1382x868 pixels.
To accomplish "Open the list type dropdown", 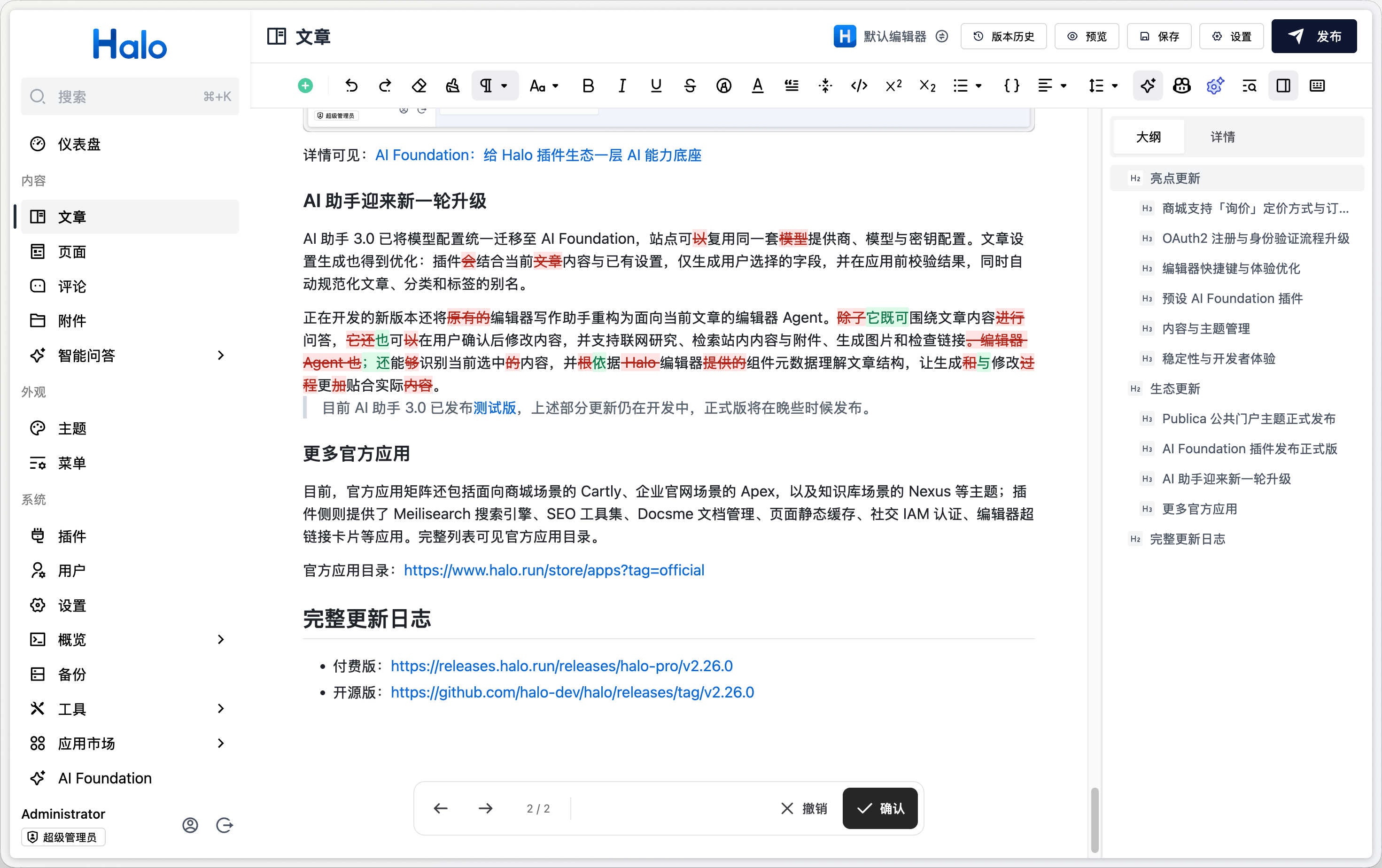I will [967, 86].
